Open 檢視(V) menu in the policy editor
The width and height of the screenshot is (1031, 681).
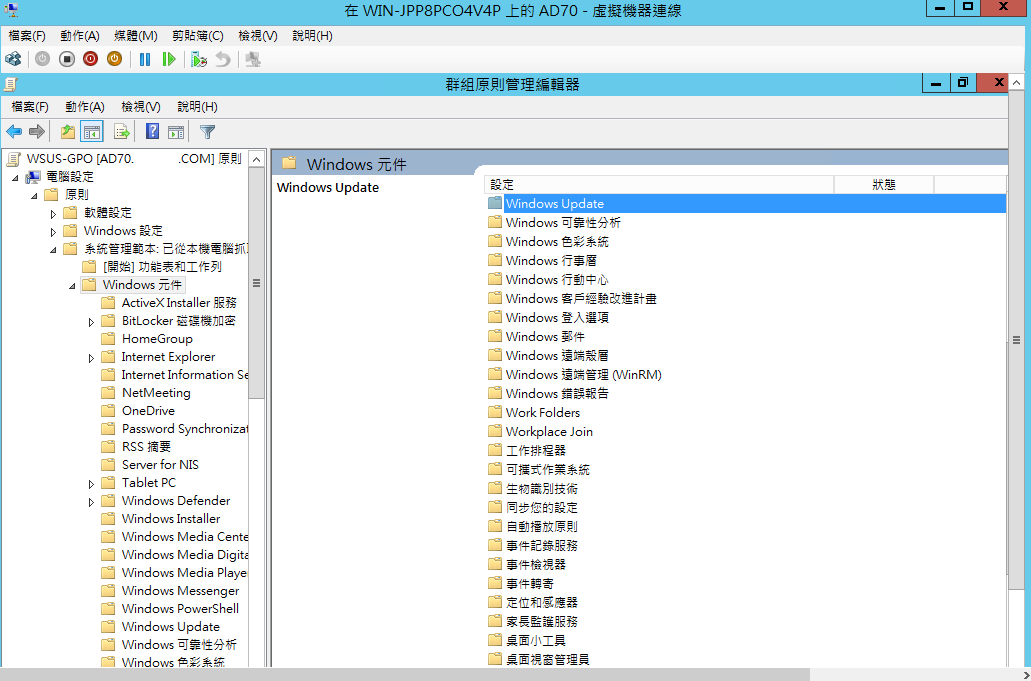(141, 106)
